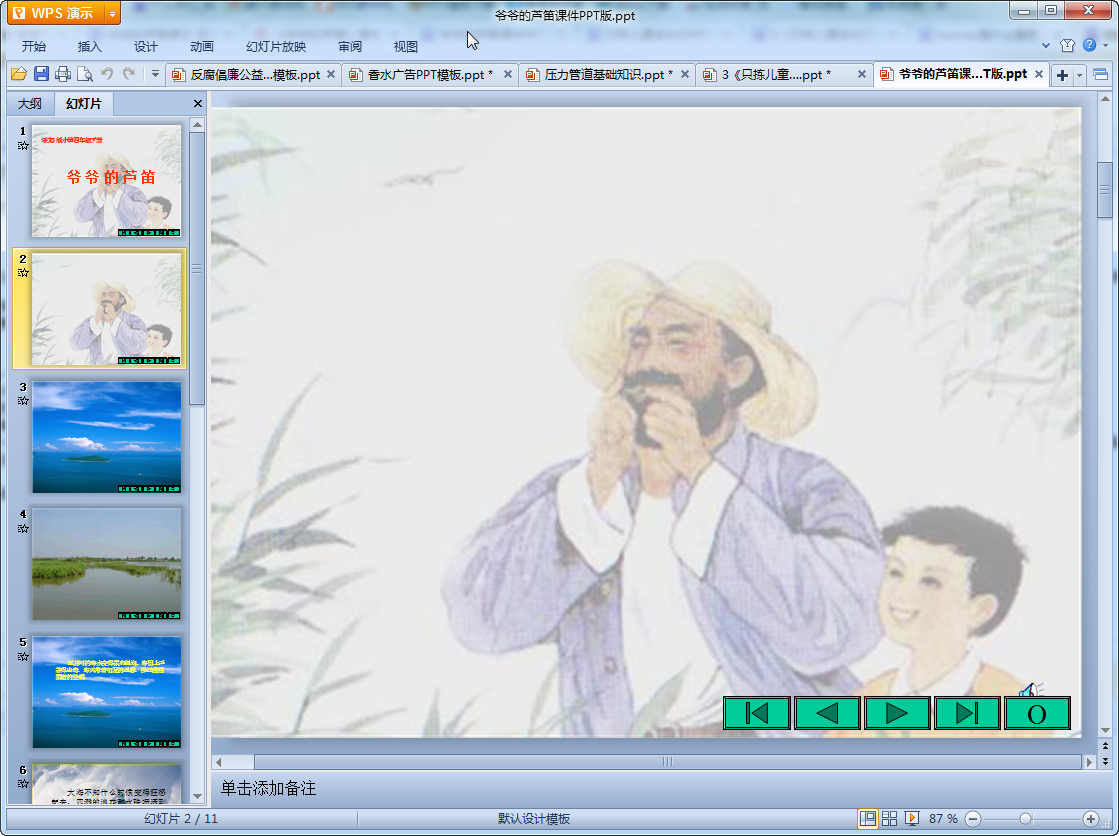Click the 87 % zoom level
The width and height of the screenshot is (1119, 836).
(943, 819)
